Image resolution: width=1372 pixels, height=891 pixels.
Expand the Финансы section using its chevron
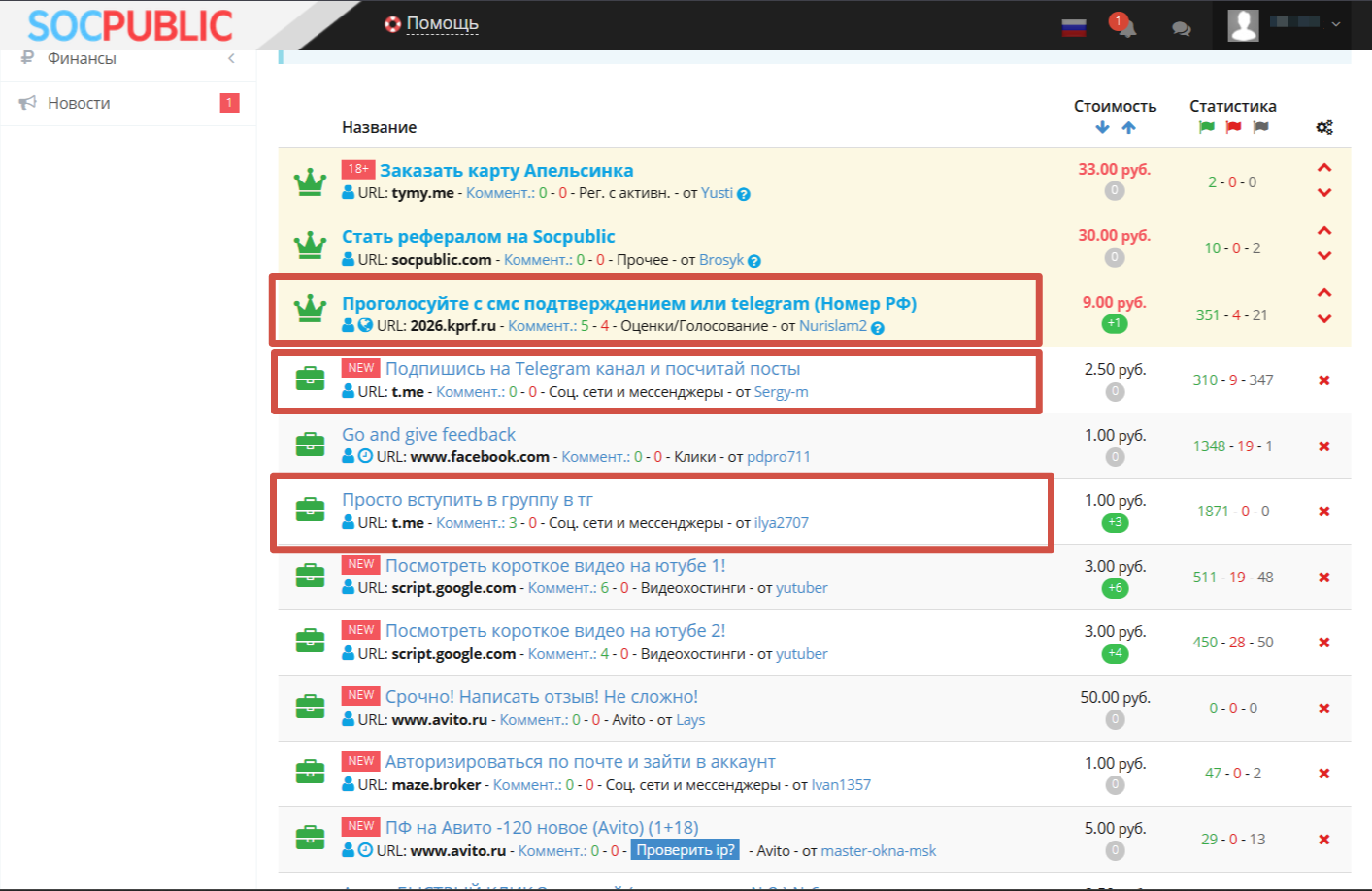[231, 58]
